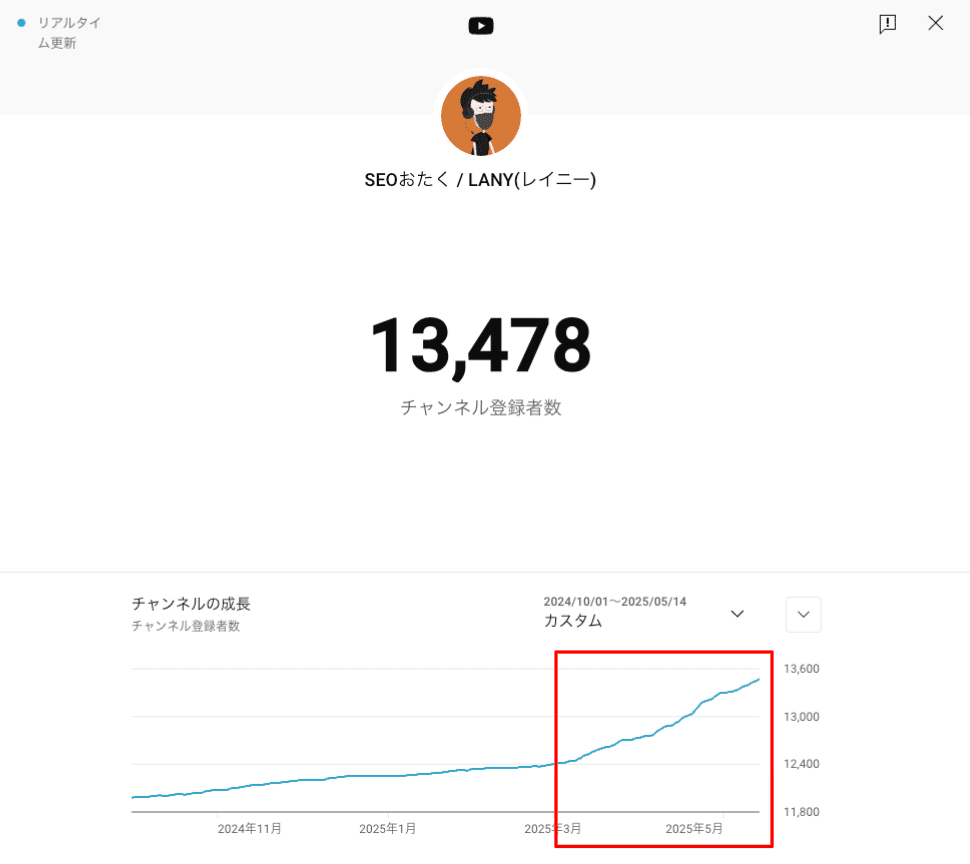Click the 13,600 axis label
The image size is (970, 864).
[801, 669]
